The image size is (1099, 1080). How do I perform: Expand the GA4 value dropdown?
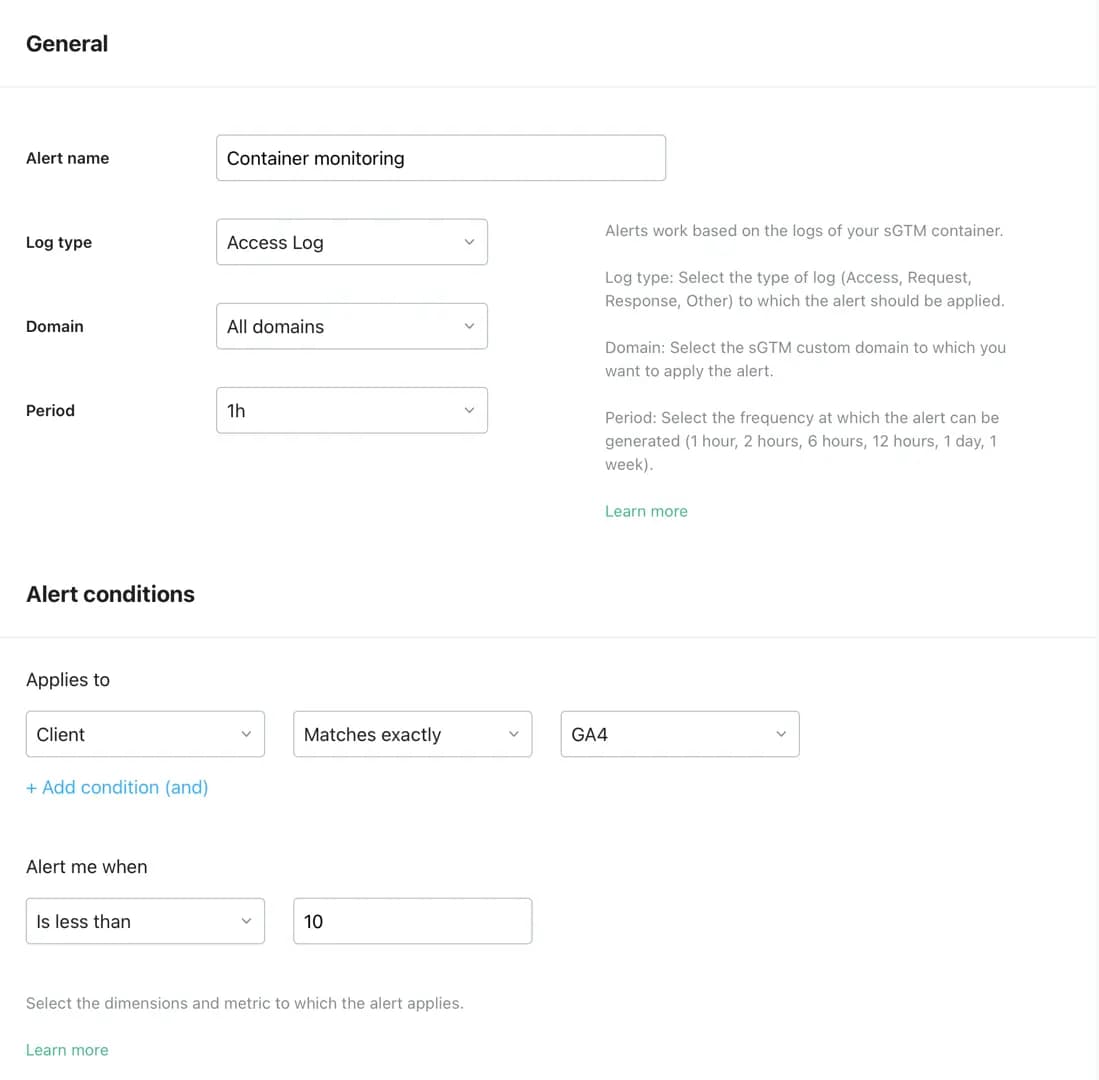(680, 734)
